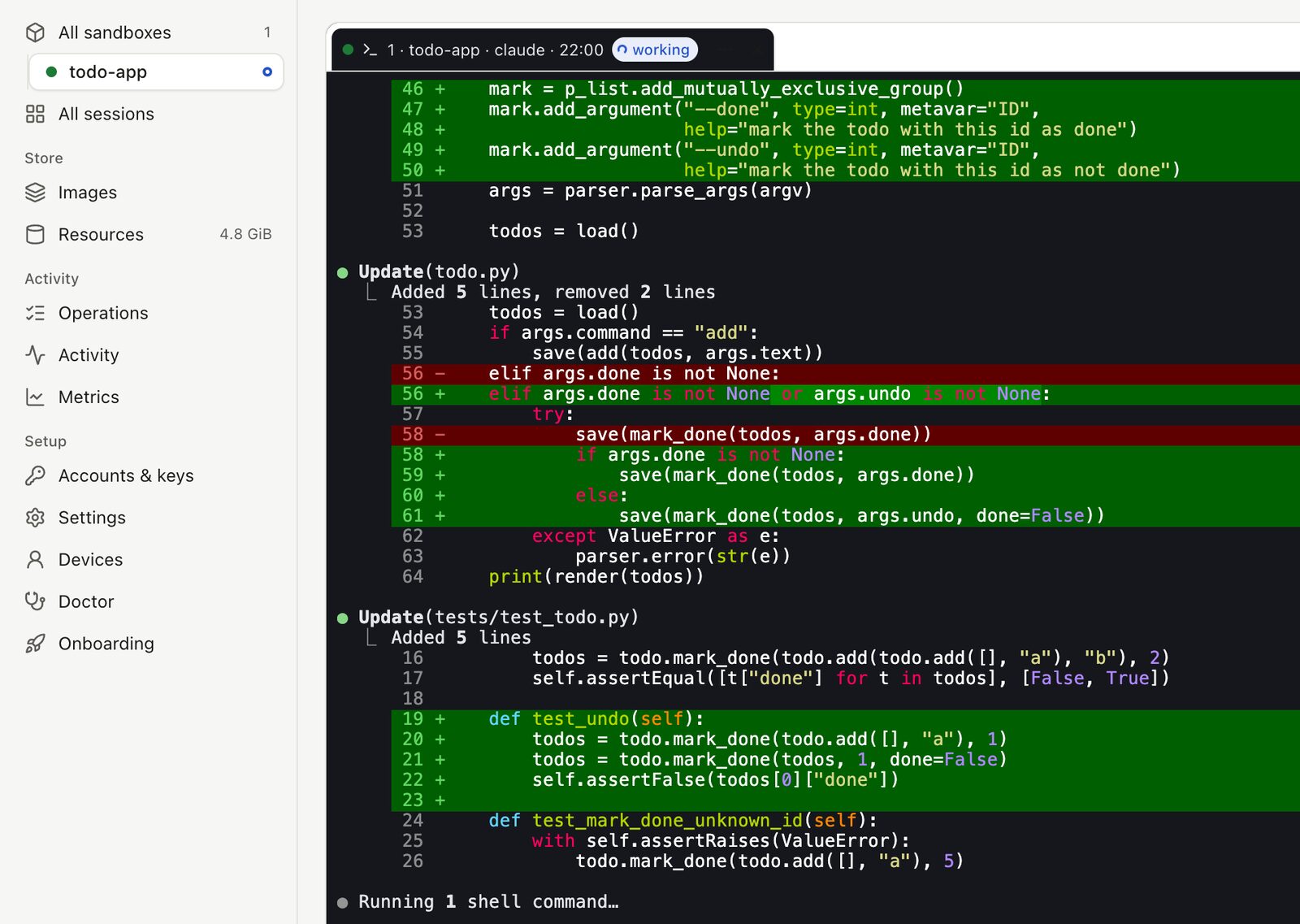Open the Metrics page
Screen dimensions: 1300x924
149,397
